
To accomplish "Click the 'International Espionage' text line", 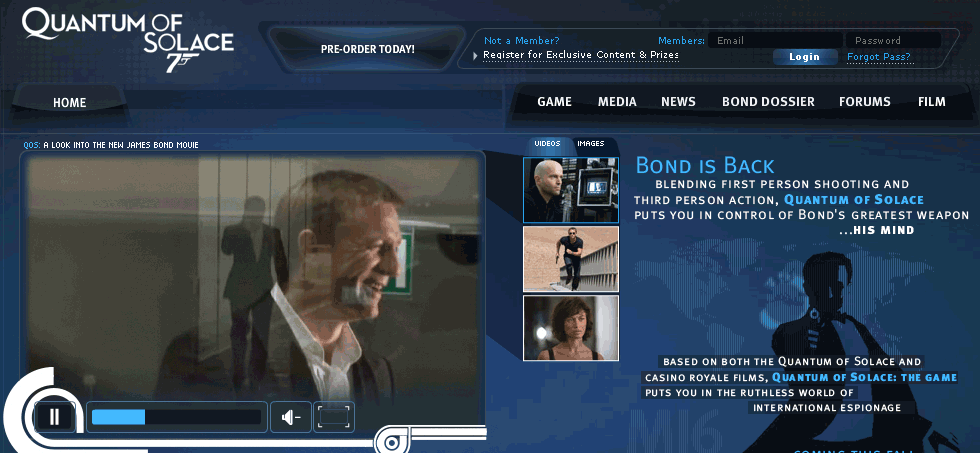I will coord(827,408).
